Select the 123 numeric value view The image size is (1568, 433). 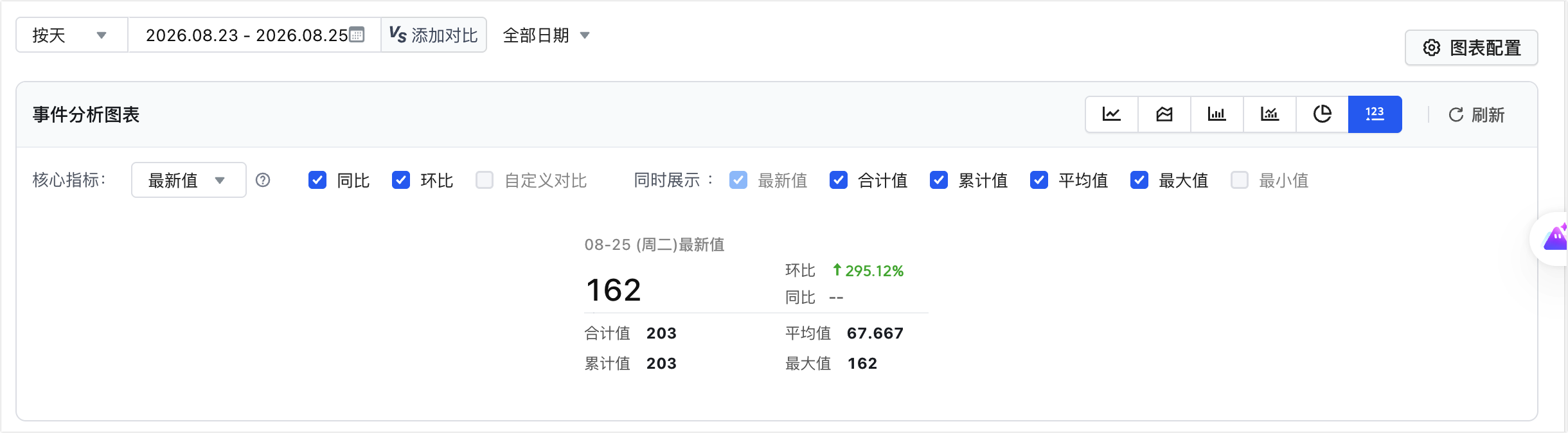pos(1375,114)
